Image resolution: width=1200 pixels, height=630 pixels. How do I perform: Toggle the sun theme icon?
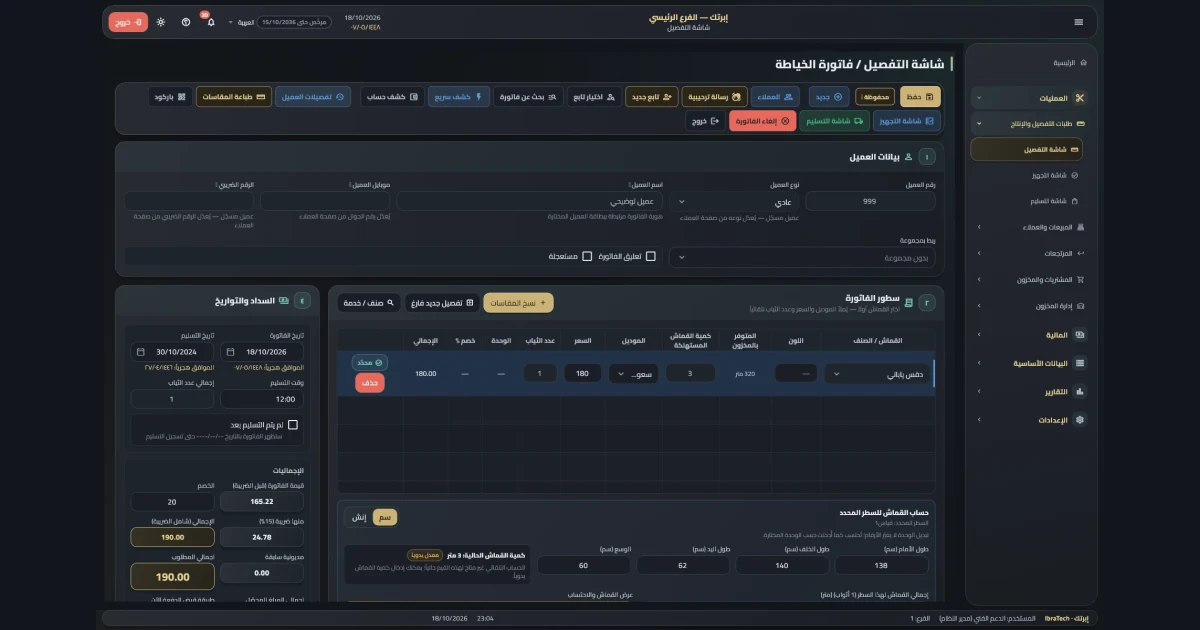(x=161, y=21)
